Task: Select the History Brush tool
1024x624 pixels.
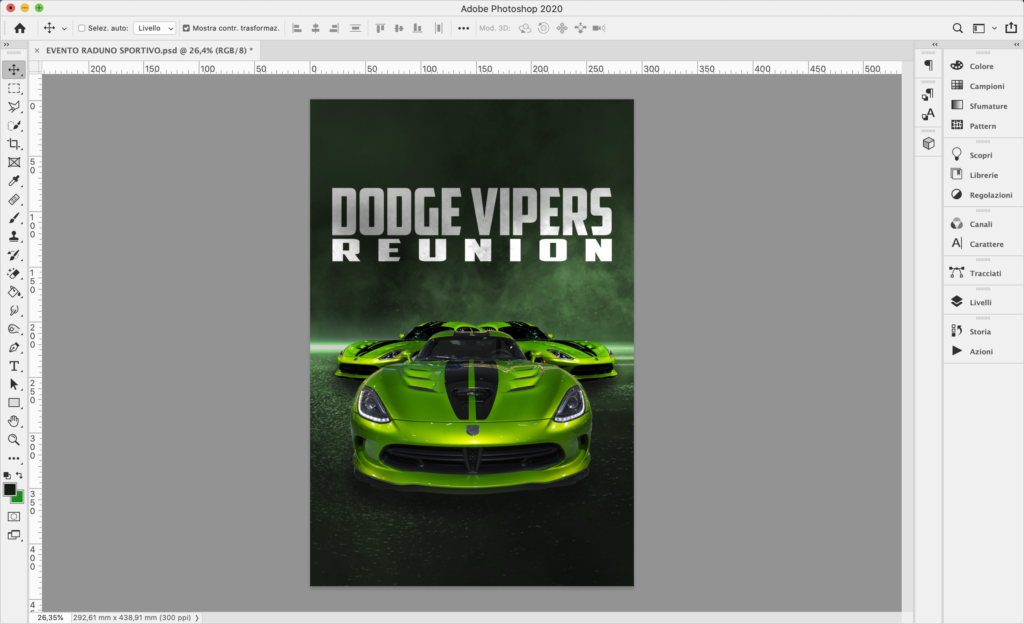Action: point(14,255)
